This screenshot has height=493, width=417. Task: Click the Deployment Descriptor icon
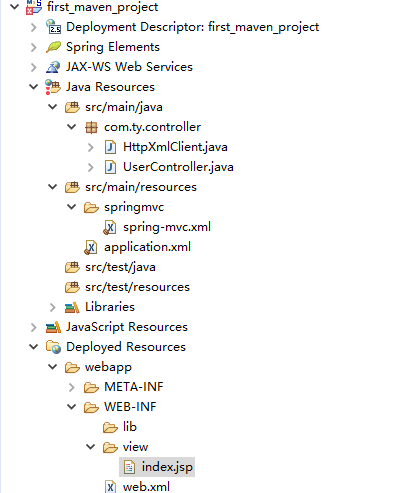point(53,27)
